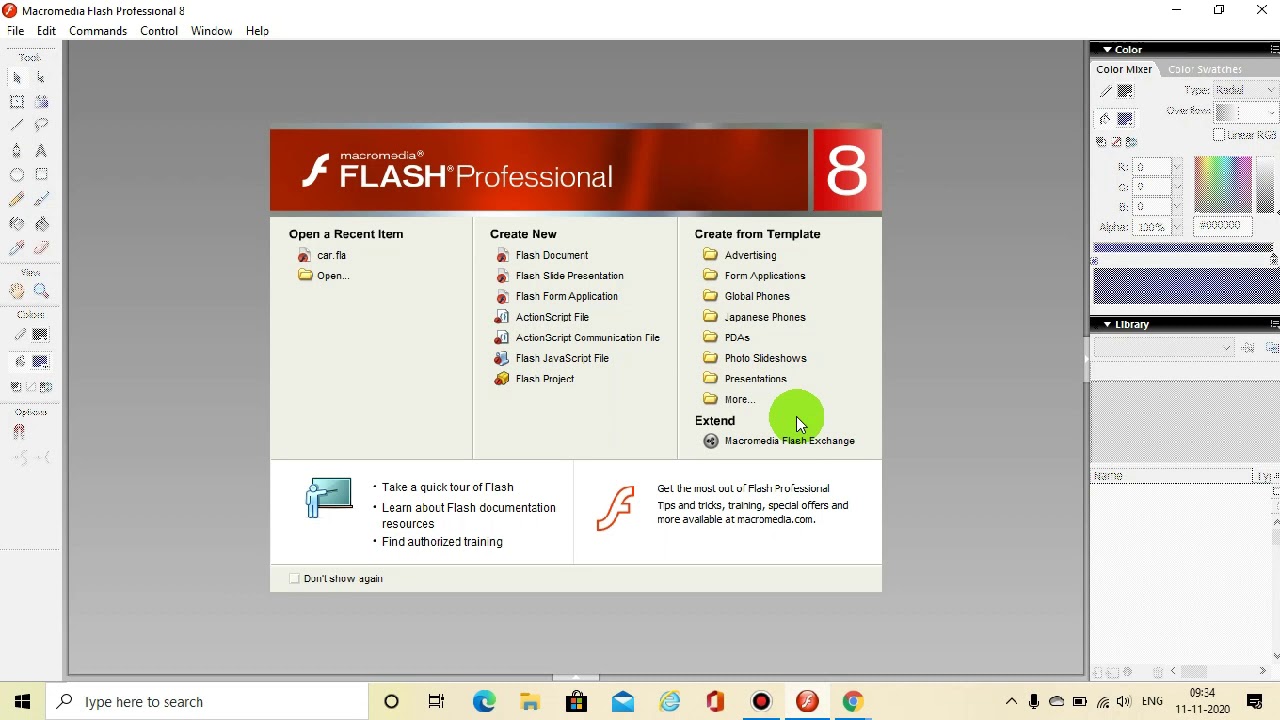Pick a hue in the color spectrum
This screenshot has height=720, width=1280.
pos(1222,185)
